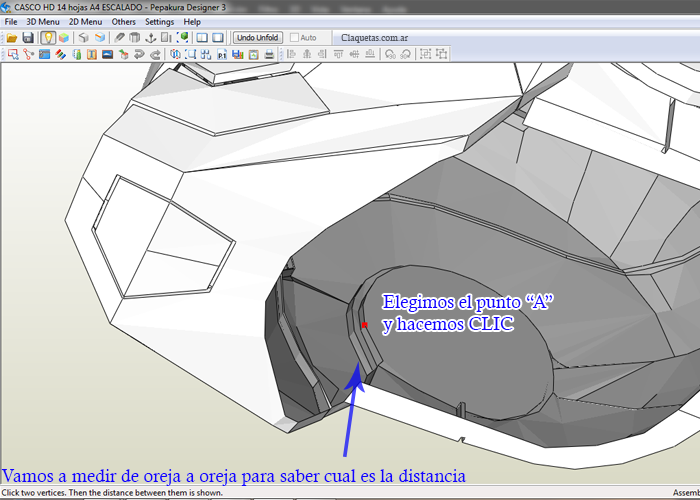Viewport: 700px width, 500px height.
Task: Show split two-pane window layout icon
Action: pos(202,38)
